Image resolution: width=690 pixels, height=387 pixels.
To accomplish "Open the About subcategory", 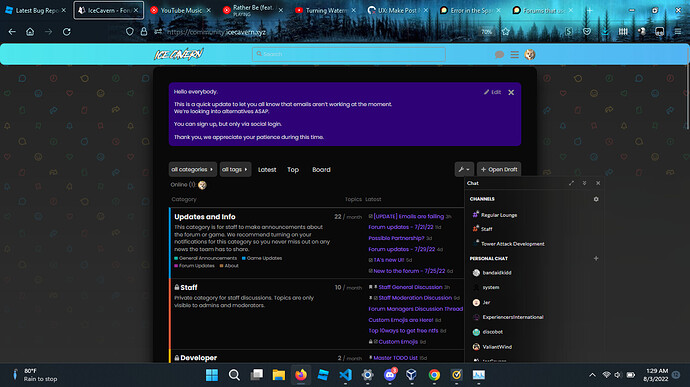I will [x=231, y=266].
